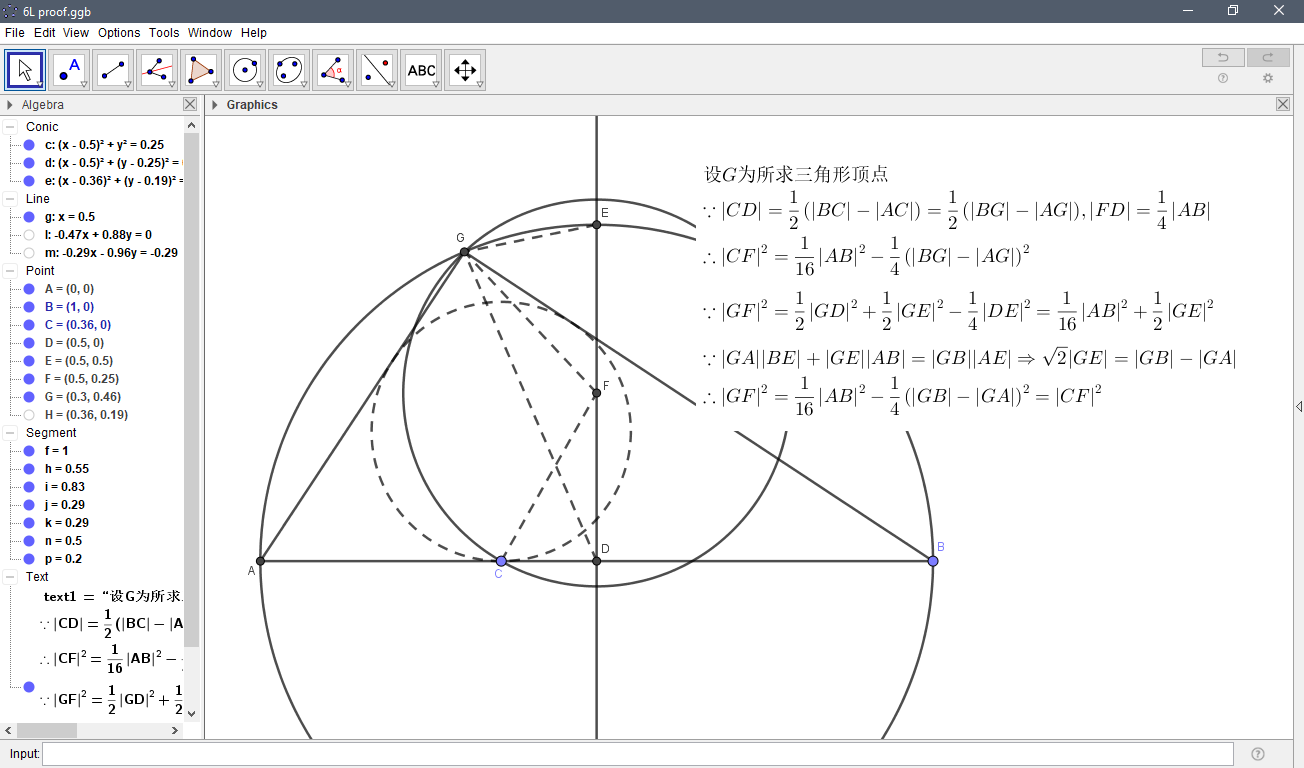
Task: Open the Edit menu
Action: pos(45,33)
